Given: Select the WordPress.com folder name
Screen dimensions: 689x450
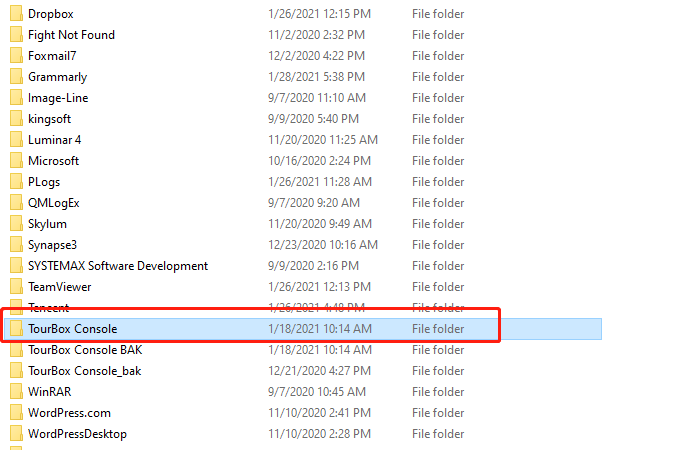Looking at the screenshot, I should [69, 413].
